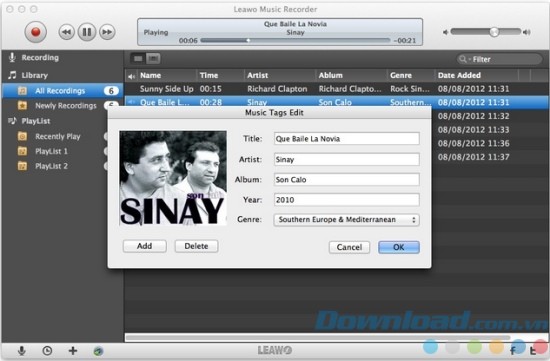Open the Recently Play playlist
This screenshot has height=361, width=550.
point(58,136)
